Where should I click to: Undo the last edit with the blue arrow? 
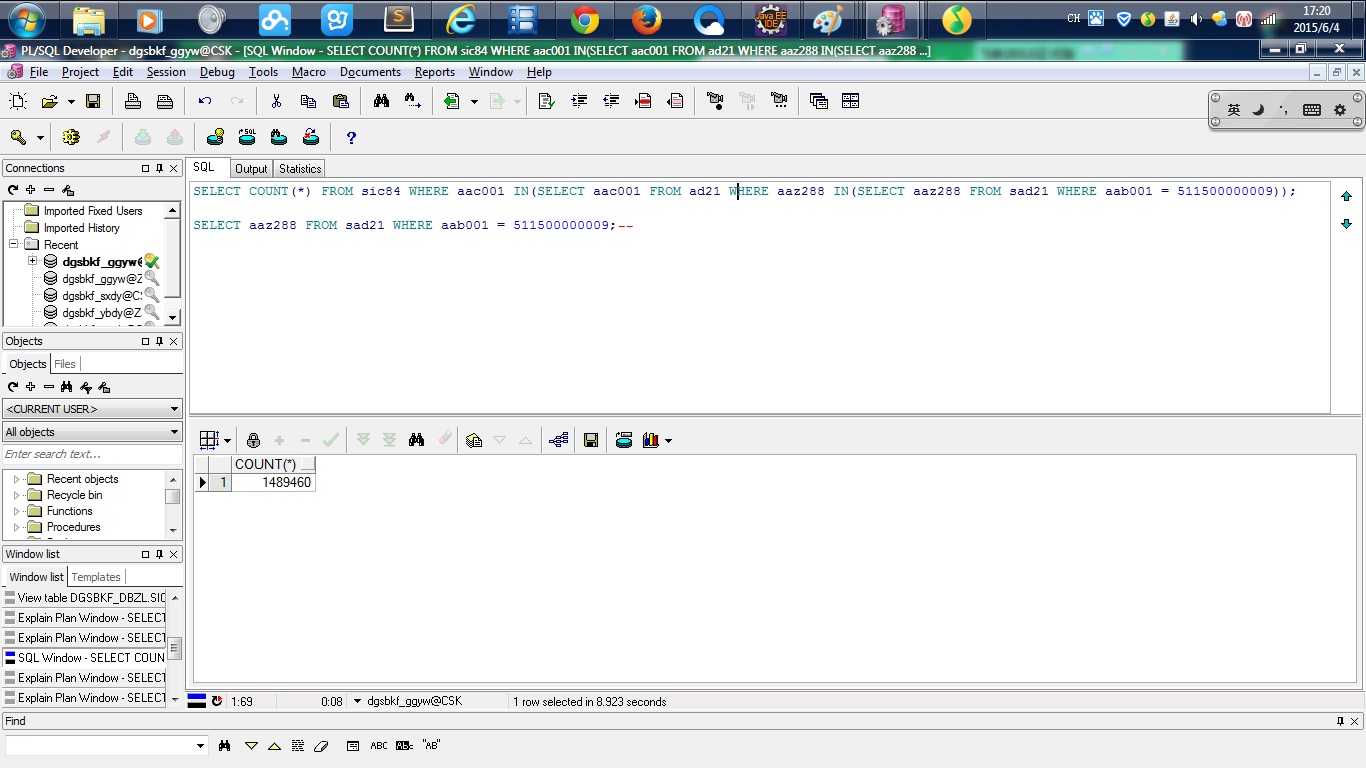[205, 101]
